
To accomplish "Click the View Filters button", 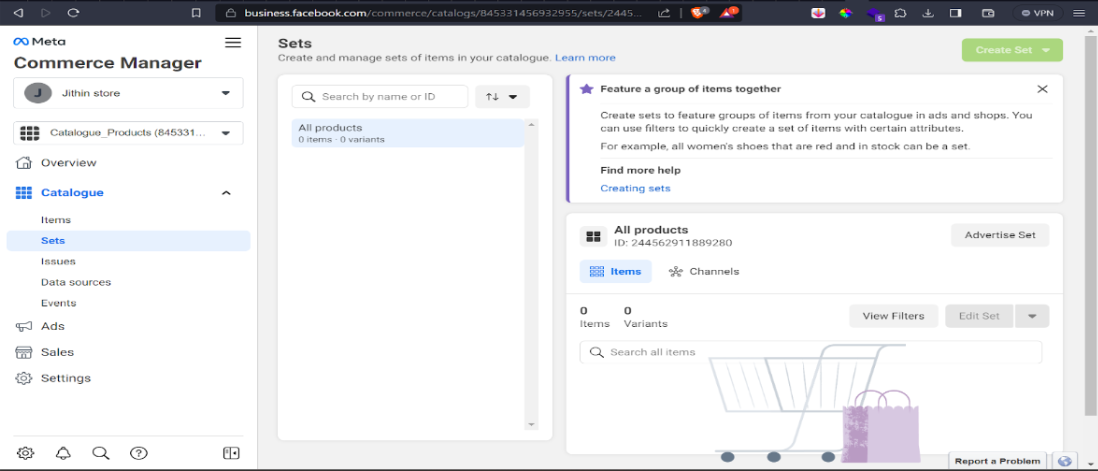I will [894, 316].
